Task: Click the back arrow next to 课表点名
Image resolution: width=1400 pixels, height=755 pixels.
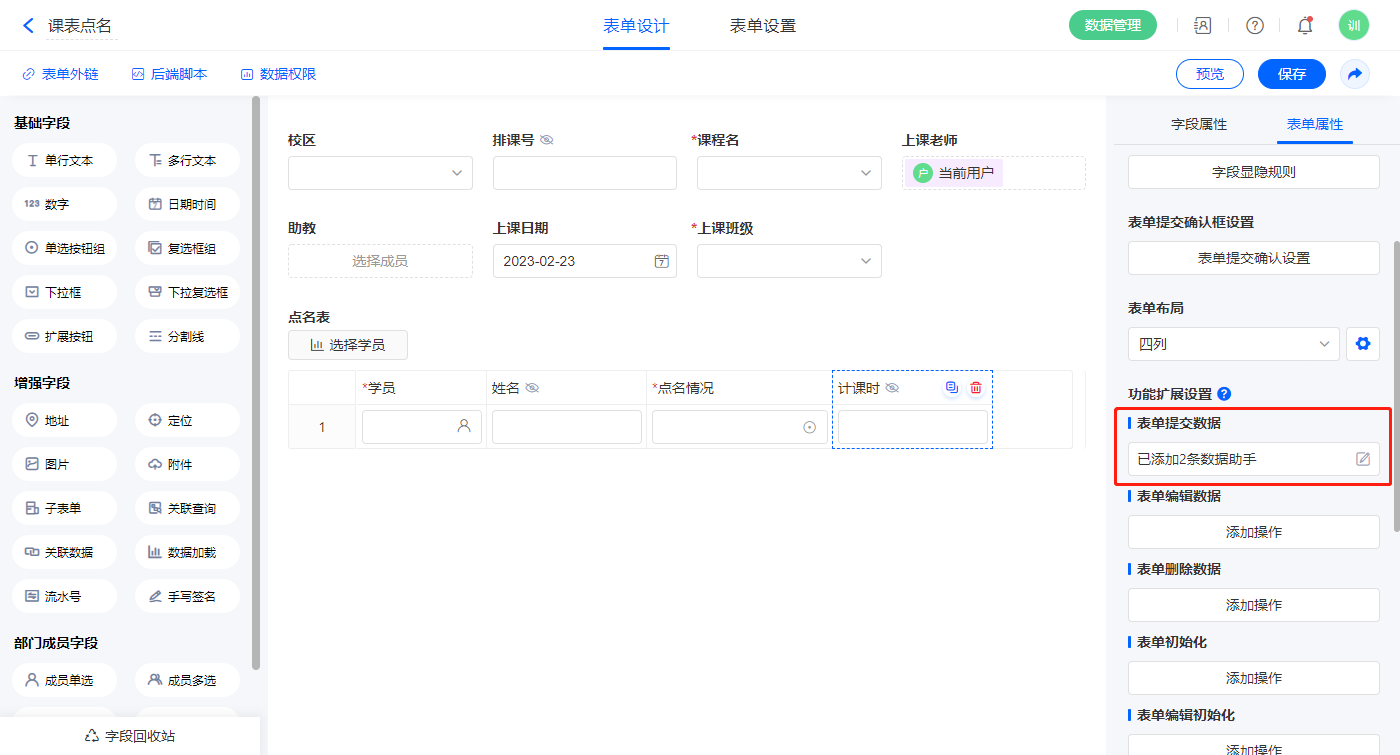Action: (x=28, y=26)
